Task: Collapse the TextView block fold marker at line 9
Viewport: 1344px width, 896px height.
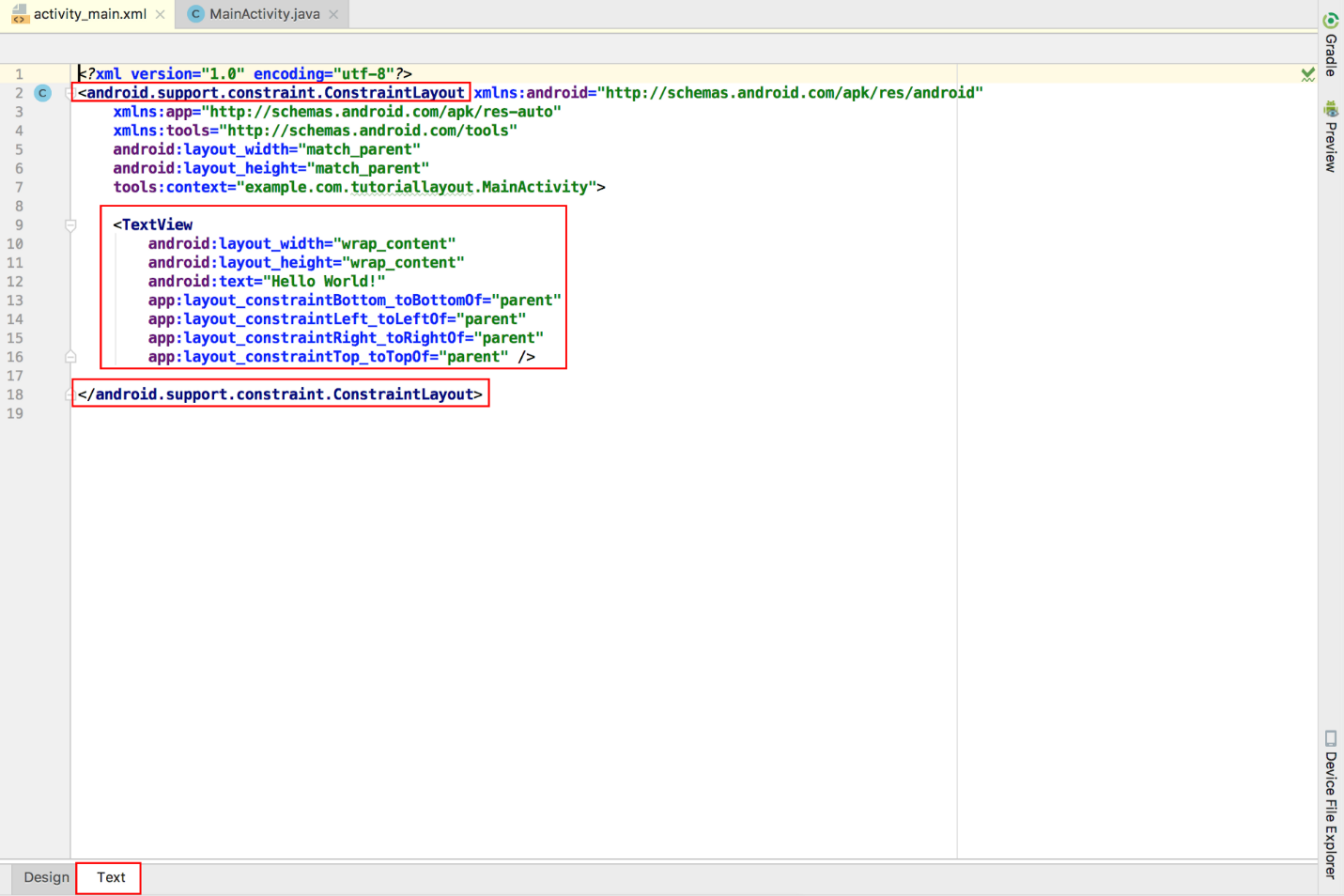Action: pyautogui.click(x=70, y=224)
